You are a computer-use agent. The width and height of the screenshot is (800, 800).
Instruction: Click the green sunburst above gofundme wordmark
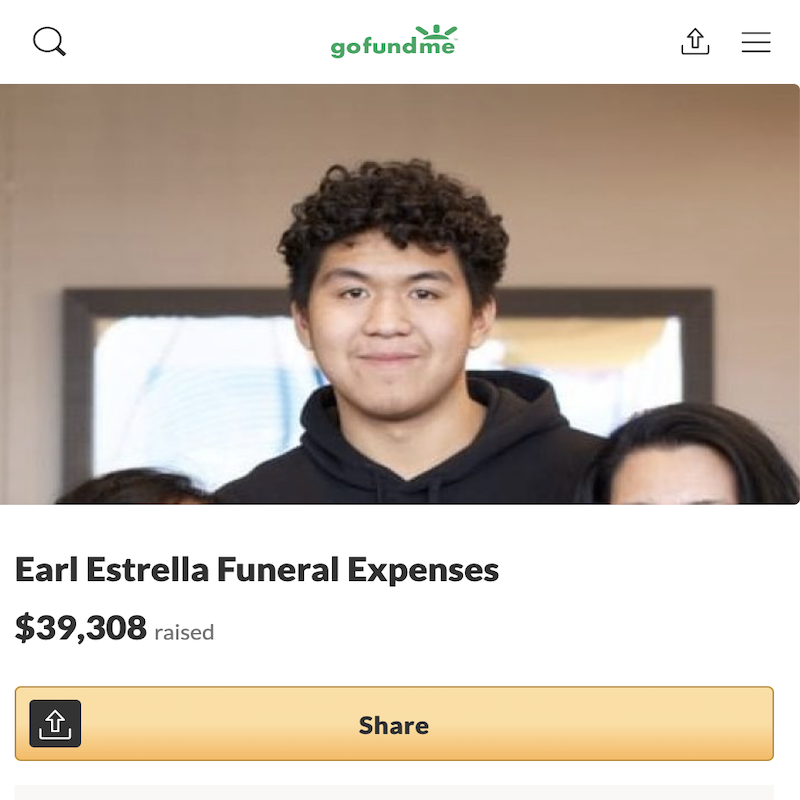coord(436,32)
